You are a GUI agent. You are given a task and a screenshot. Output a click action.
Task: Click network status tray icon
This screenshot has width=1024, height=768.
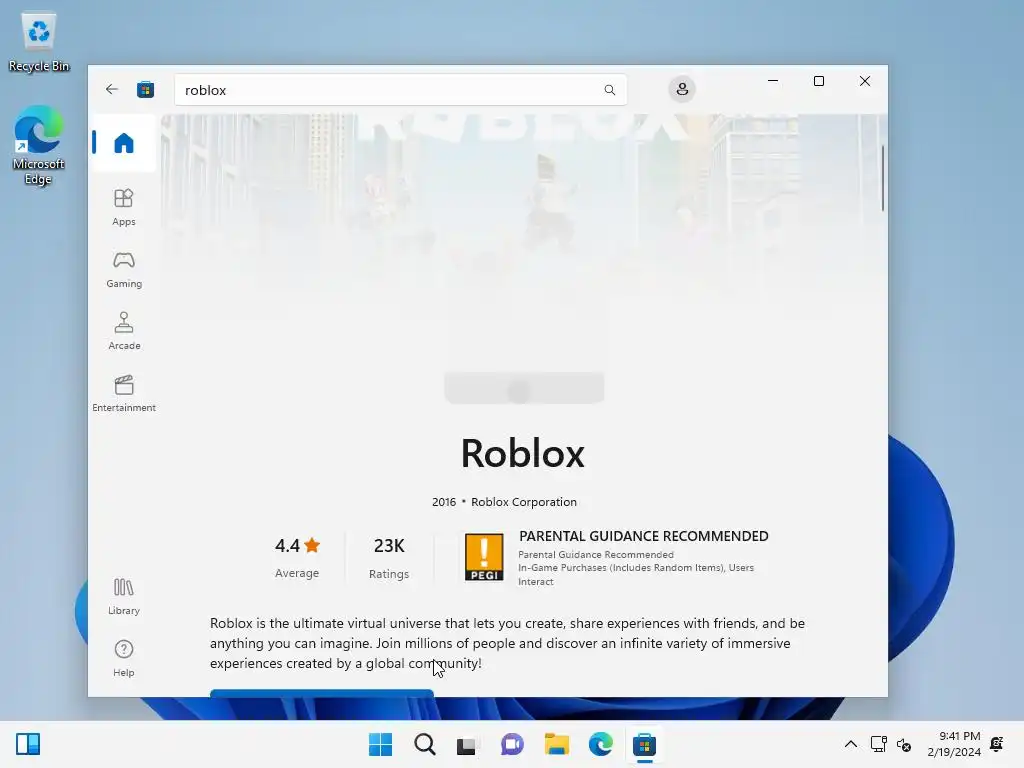coord(878,744)
